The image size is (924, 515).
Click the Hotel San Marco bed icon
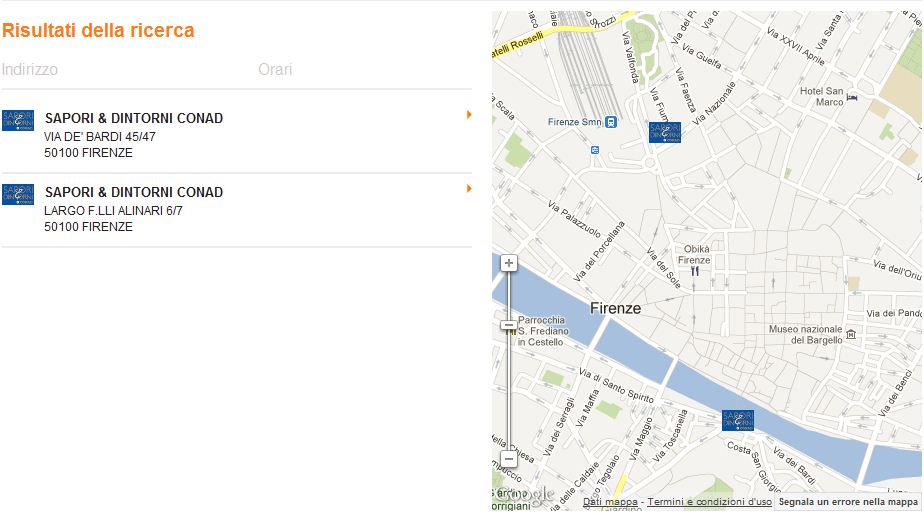(852, 97)
